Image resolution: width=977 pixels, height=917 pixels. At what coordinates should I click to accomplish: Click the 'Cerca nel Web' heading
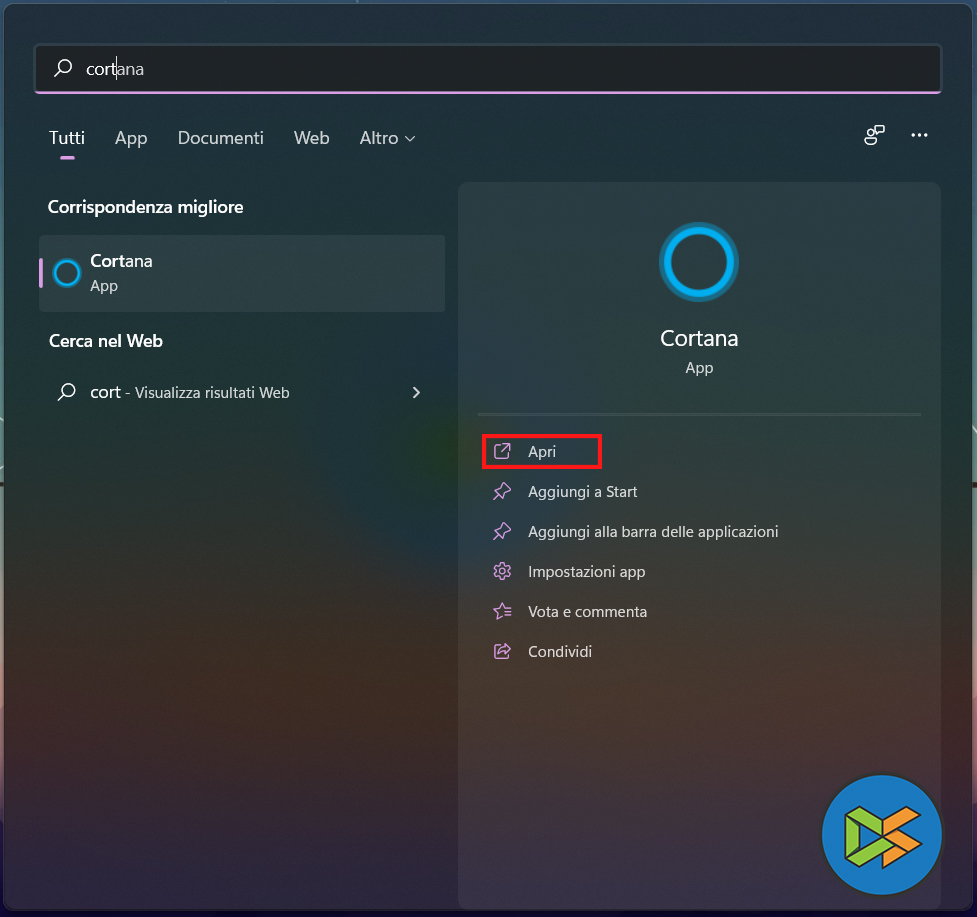(105, 341)
